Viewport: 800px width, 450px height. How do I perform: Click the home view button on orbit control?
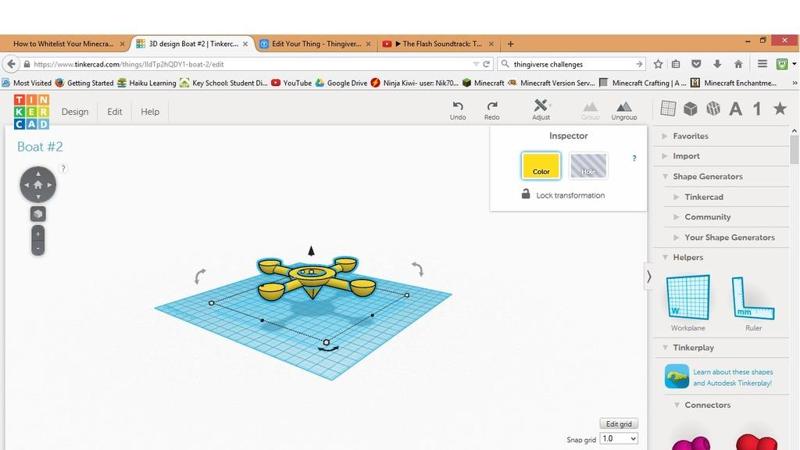38,185
